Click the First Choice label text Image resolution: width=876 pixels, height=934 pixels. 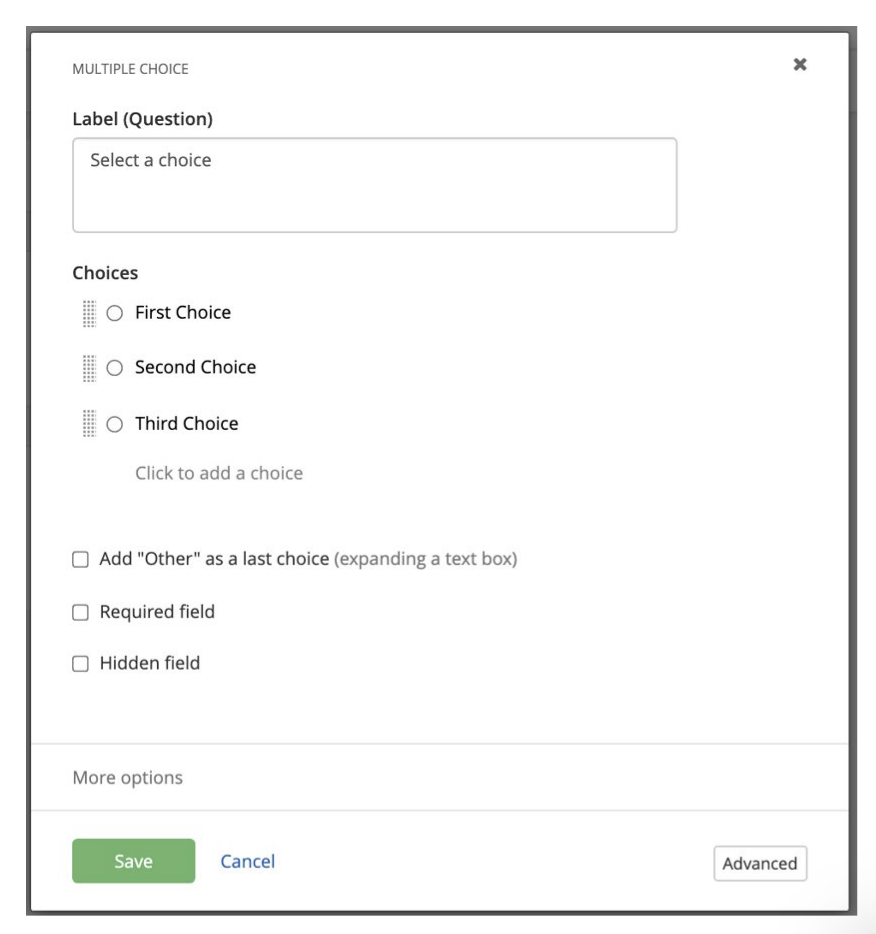183,313
